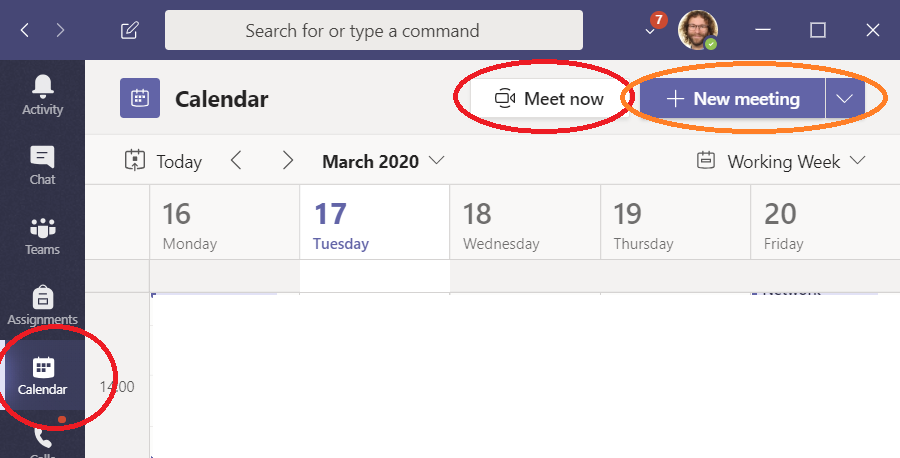Viewport: 900px width, 458px height.
Task: Start a meeting with Meet now
Action: pos(549,98)
